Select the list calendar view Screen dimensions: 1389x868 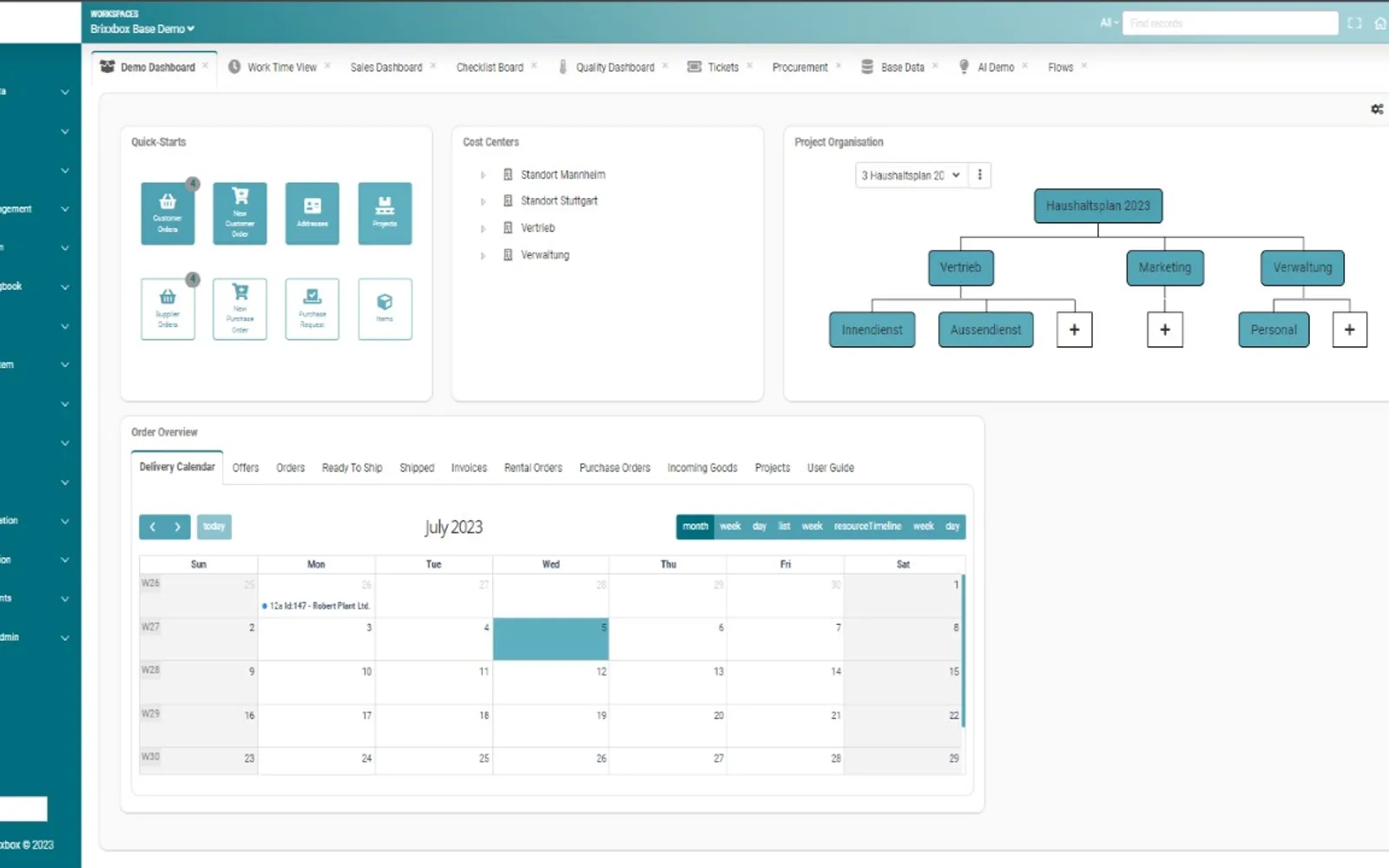[785, 527]
